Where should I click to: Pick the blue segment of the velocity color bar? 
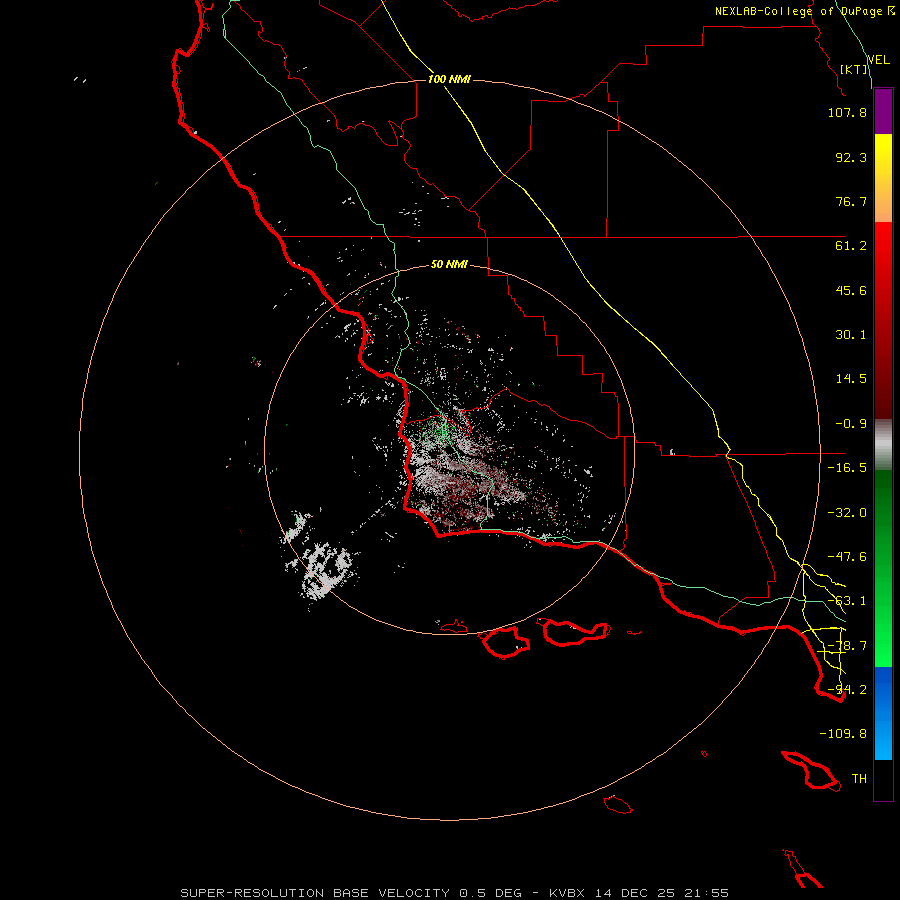coord(883,713)
